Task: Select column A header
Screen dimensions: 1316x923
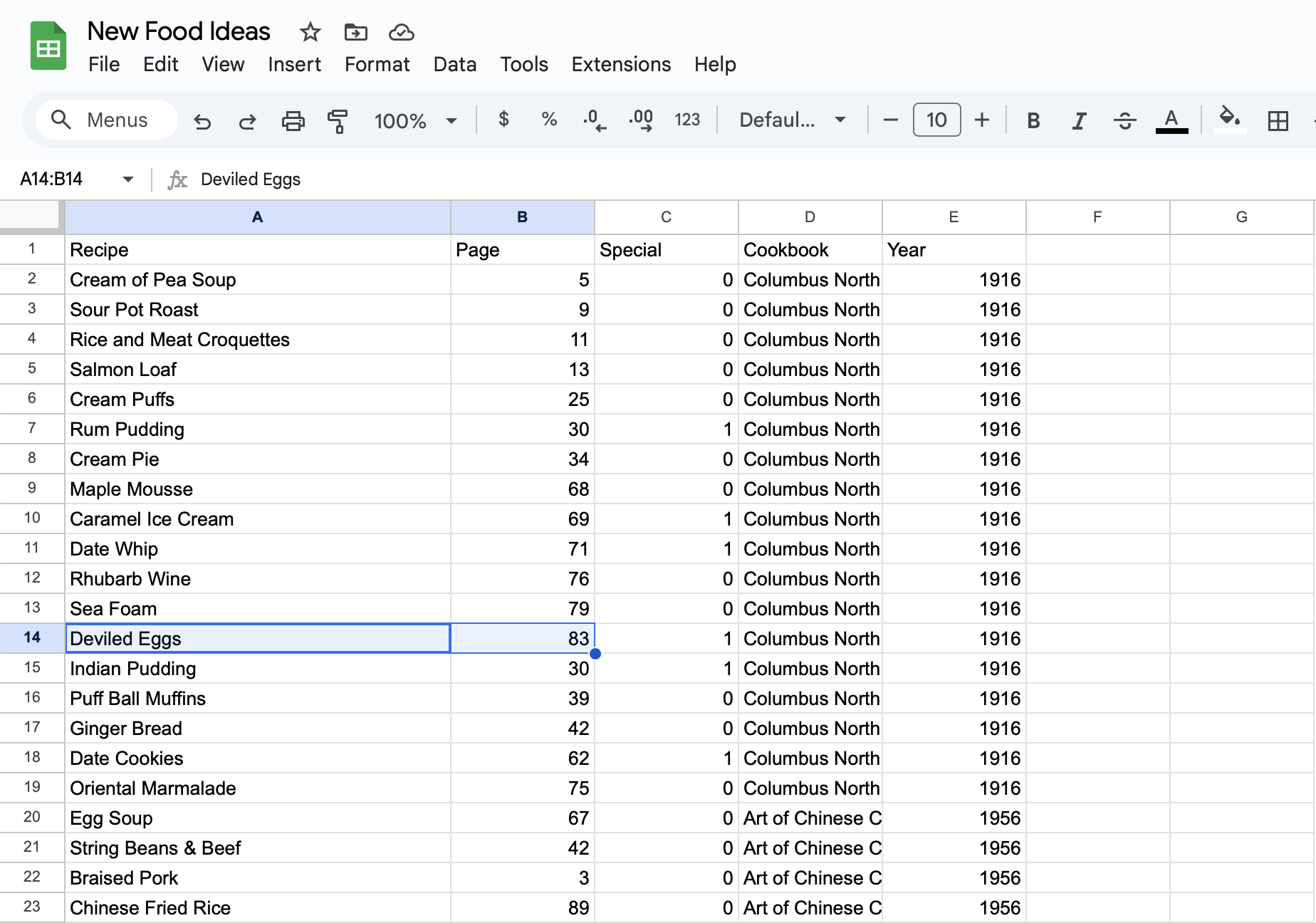Action: (x=258, y=217)
